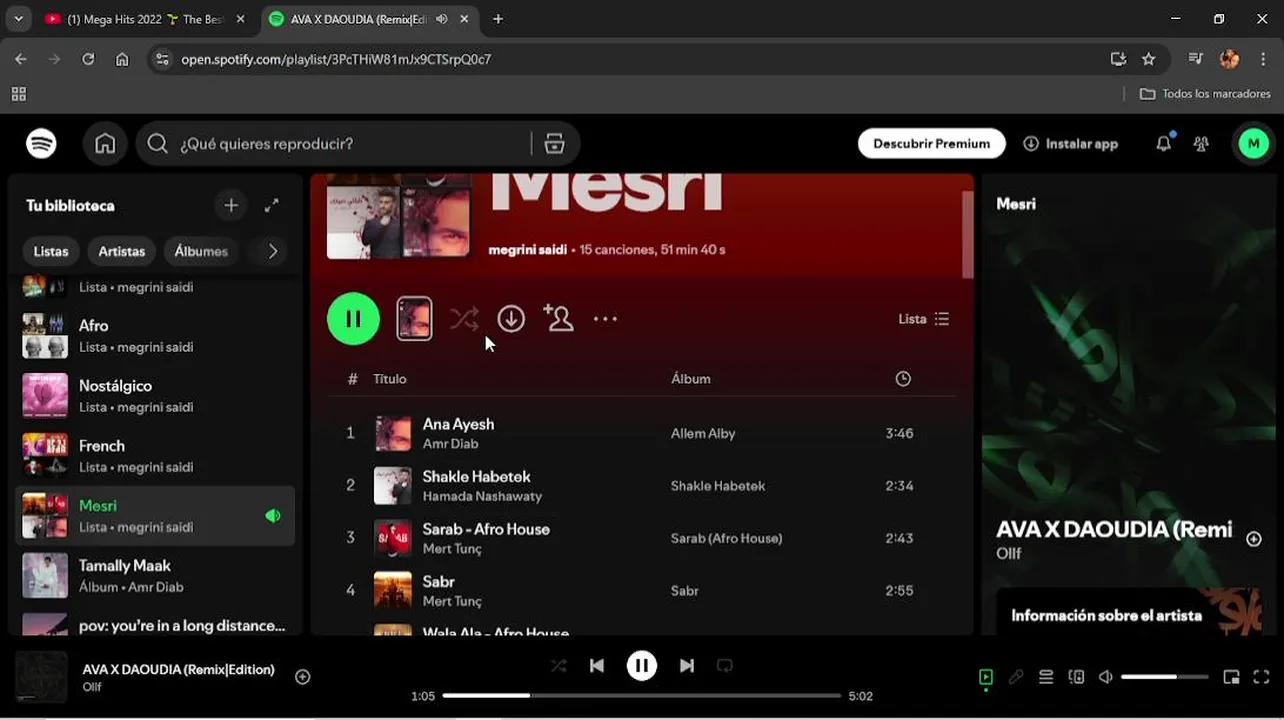Add AVA X DAOUDIA from Now Playing panel
Image resolution: width=1284 pixels, height=720 pixels.
(1254, 539)
